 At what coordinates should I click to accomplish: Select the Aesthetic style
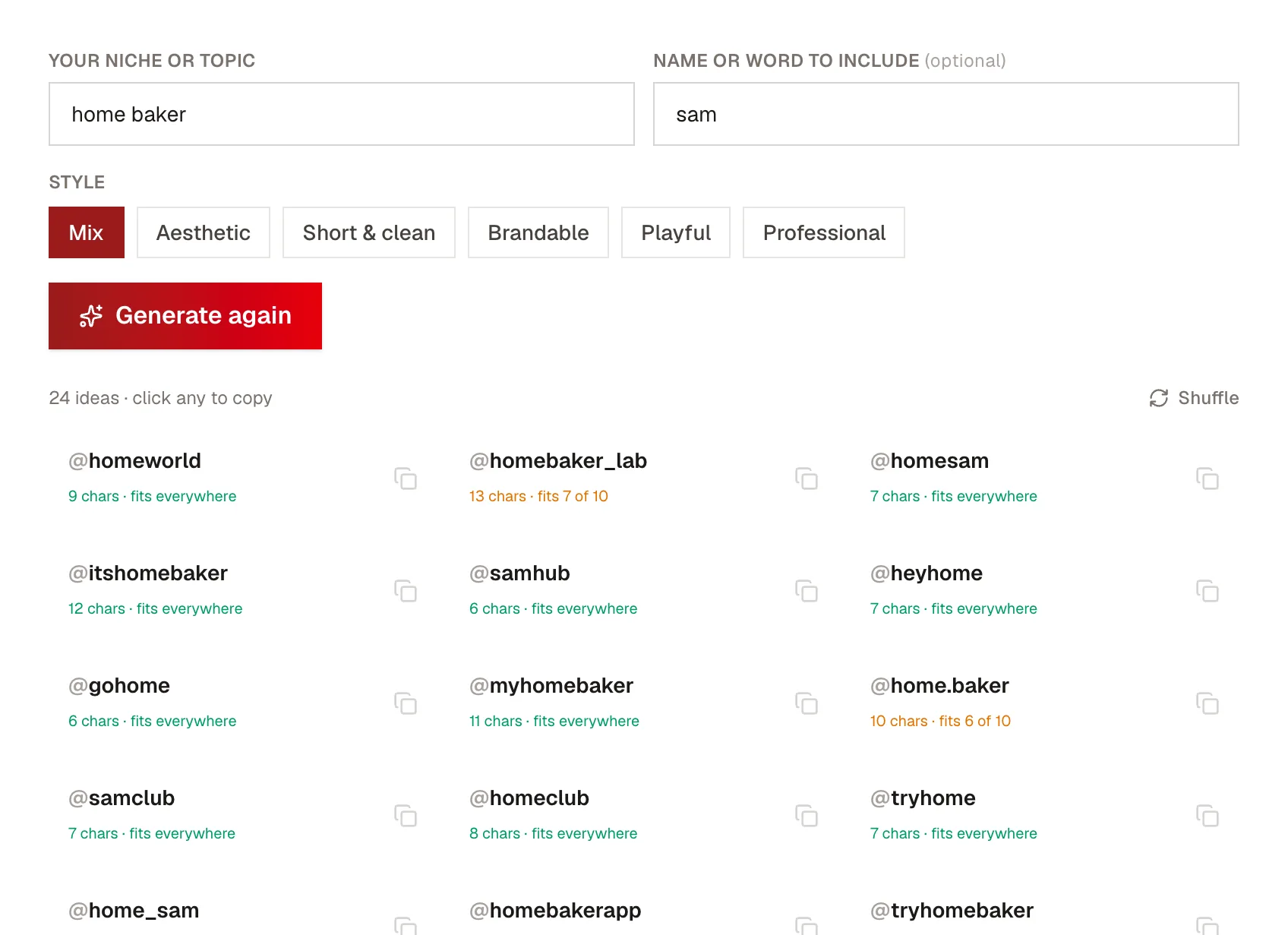coord(204,232)
